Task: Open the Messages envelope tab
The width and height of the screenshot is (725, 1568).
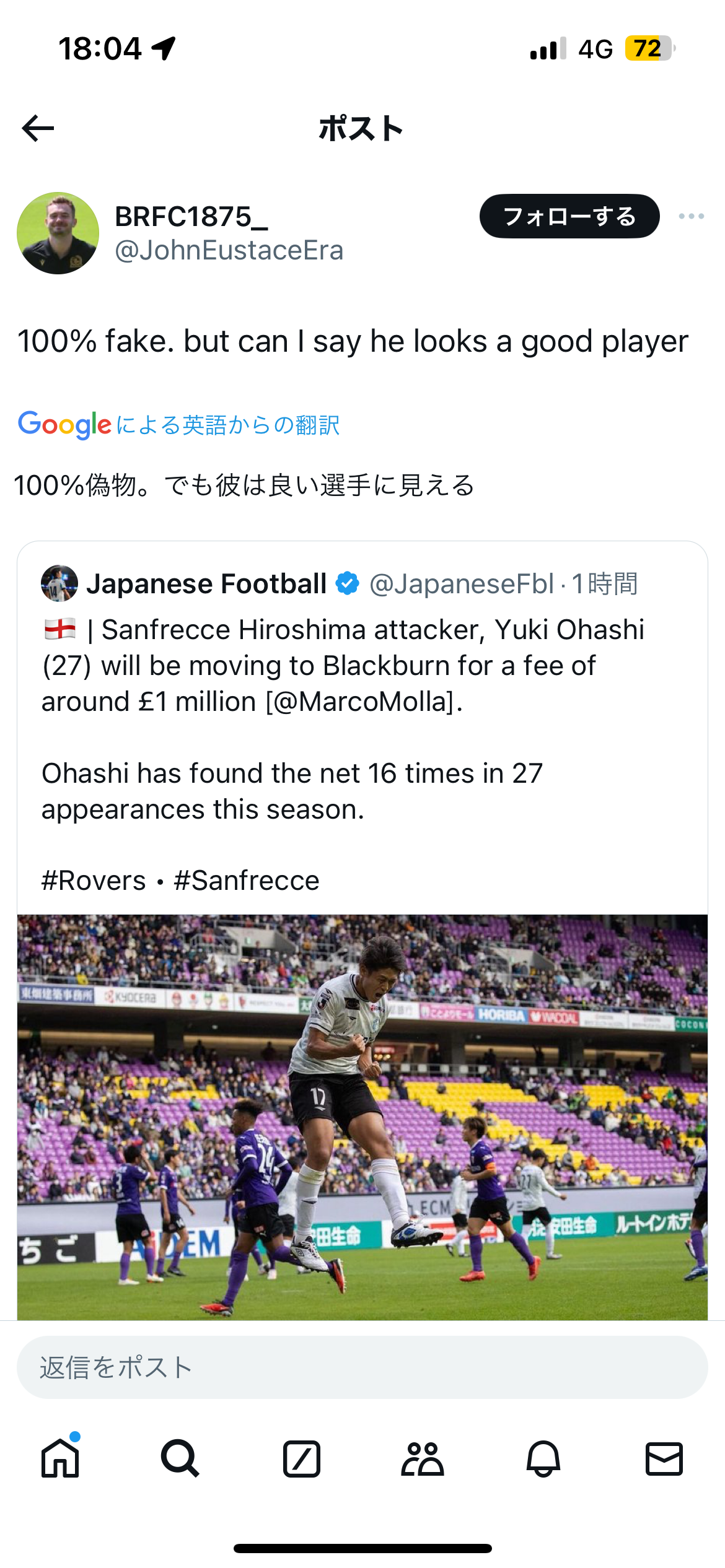Action: pos(664,1459)
